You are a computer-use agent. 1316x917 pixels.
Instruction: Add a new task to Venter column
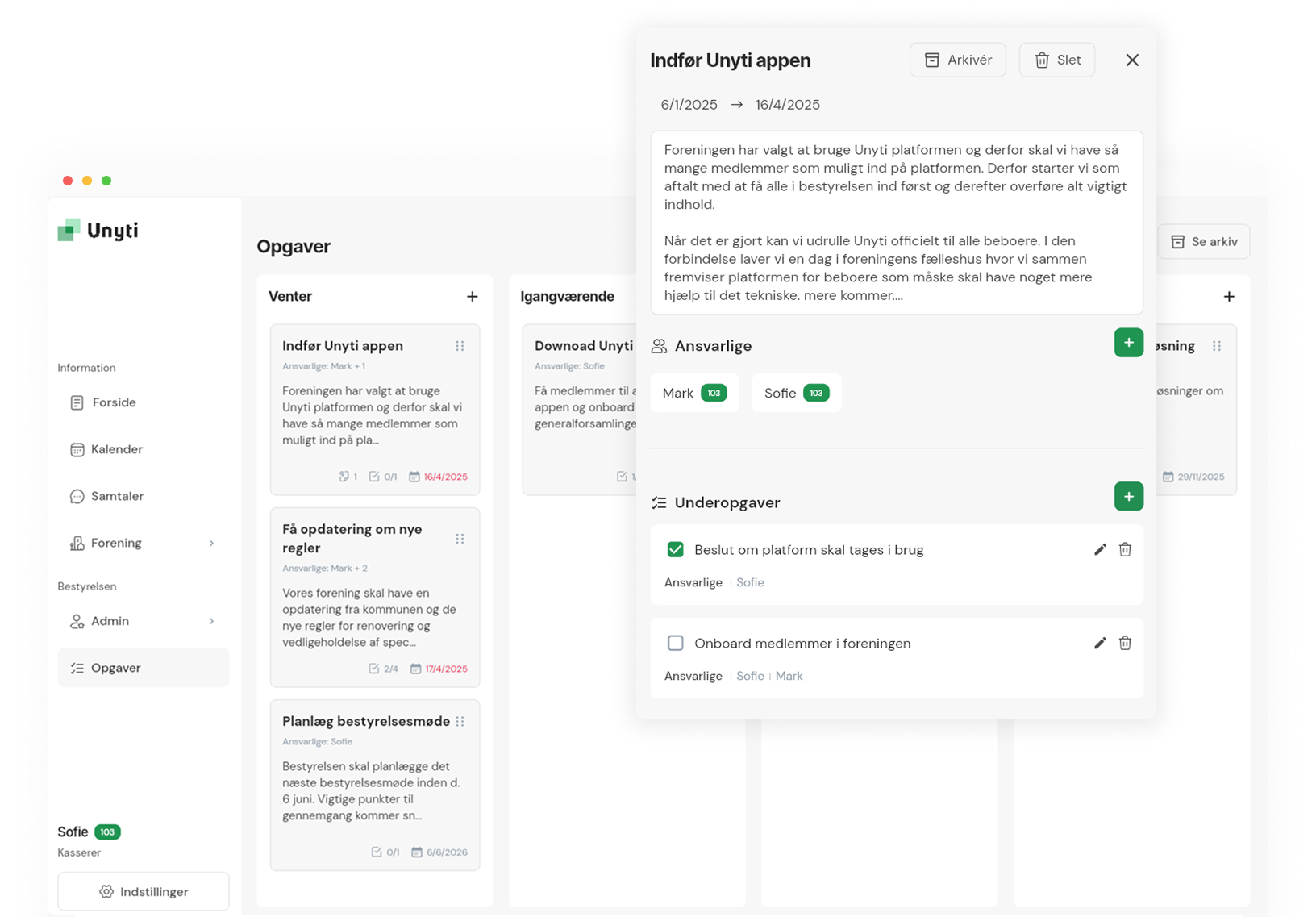pos(472,297)
